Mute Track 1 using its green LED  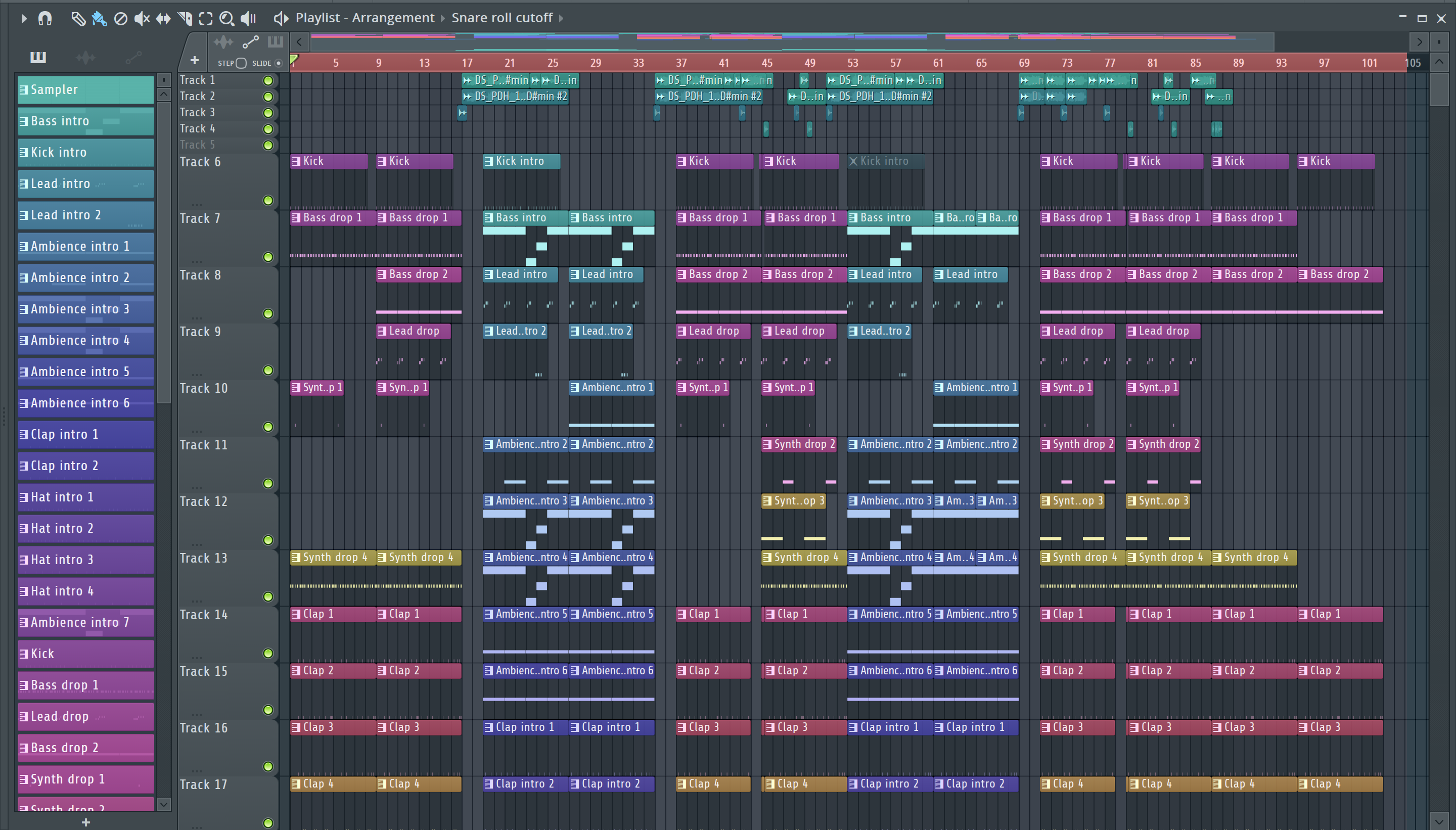268,80
